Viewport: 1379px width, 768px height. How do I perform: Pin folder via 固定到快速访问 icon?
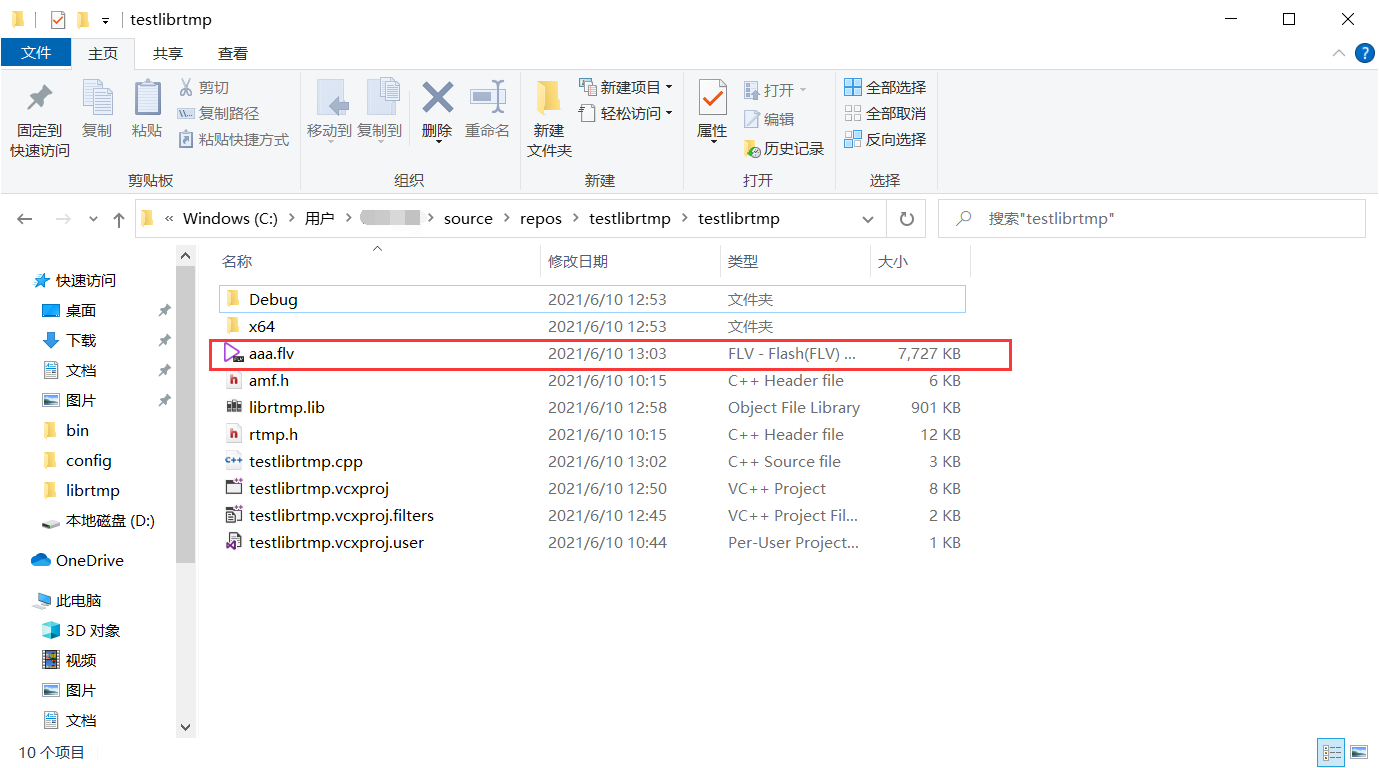(x=37, y=110)
